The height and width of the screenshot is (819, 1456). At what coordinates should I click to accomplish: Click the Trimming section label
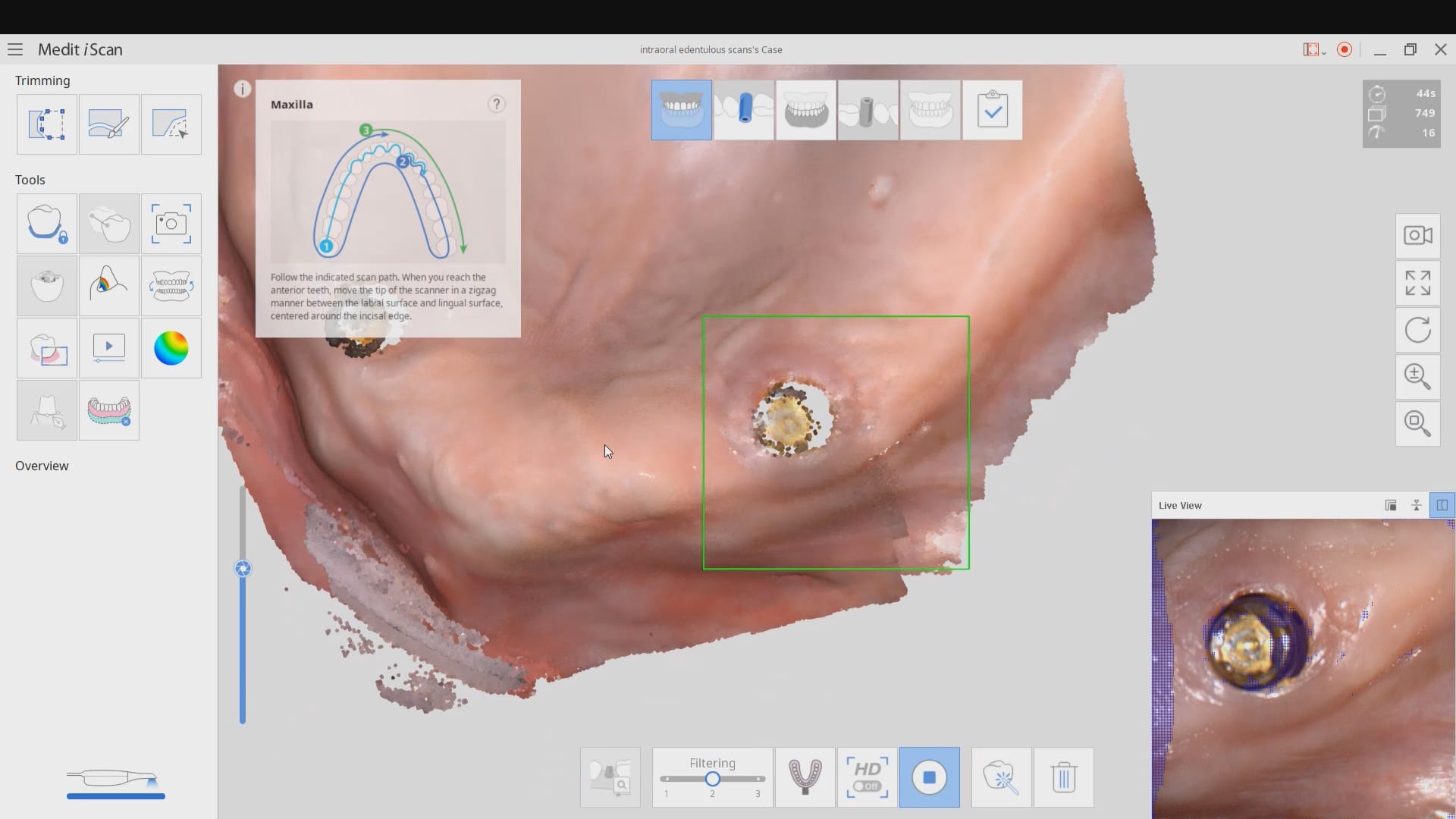[x=42, y=81]
